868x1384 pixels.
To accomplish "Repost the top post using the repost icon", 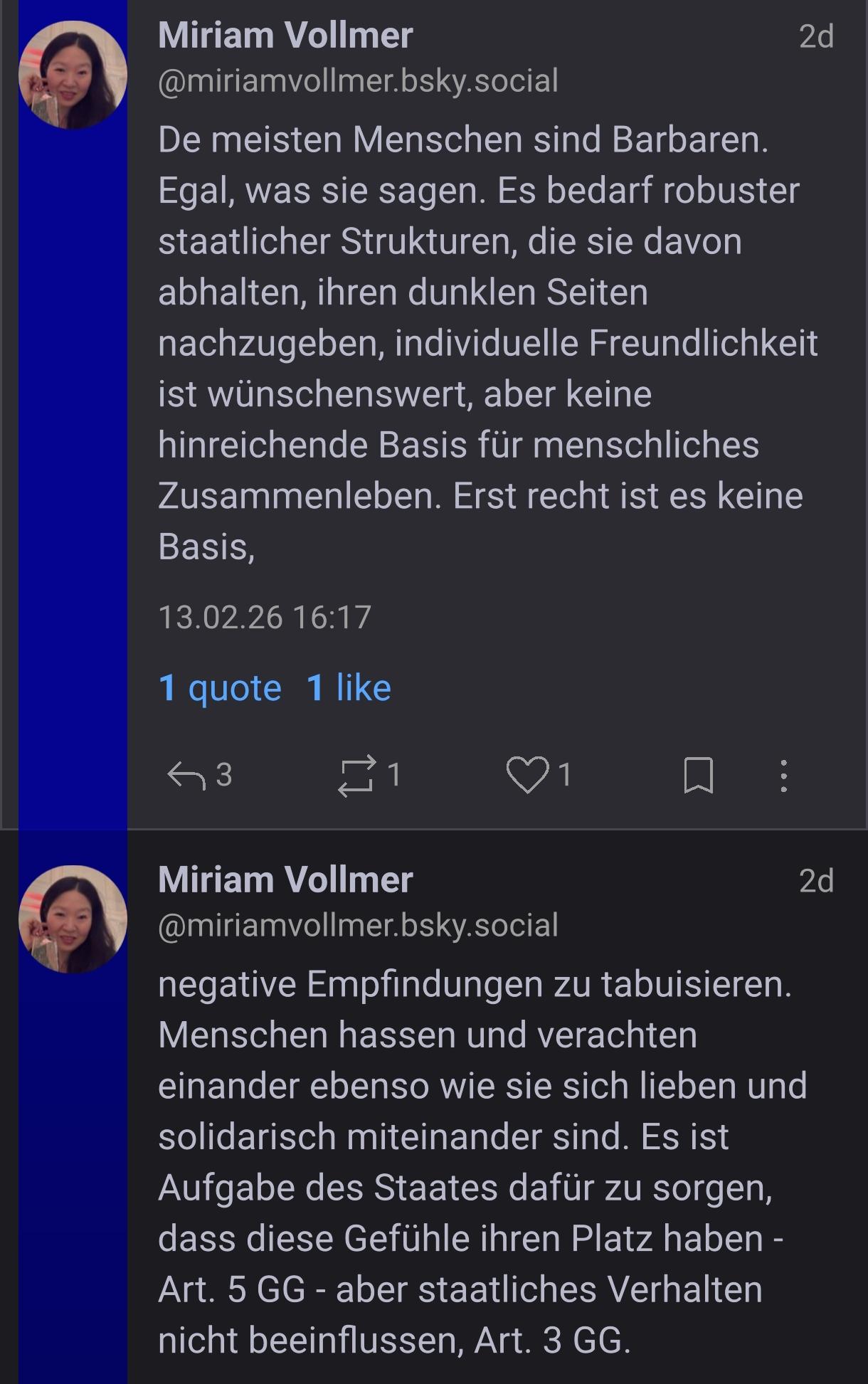I will tap(356, 775).
